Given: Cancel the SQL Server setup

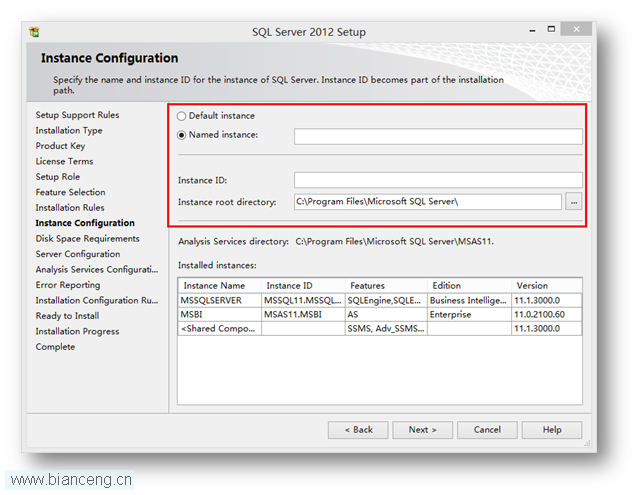Looking at the screenshot, I should [x=487, y=430].
